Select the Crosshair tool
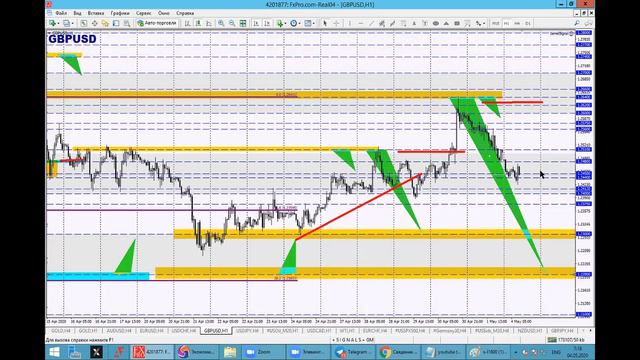Image resolution: width=640 pixels, height=360 pixels. [x=336, y=23]
